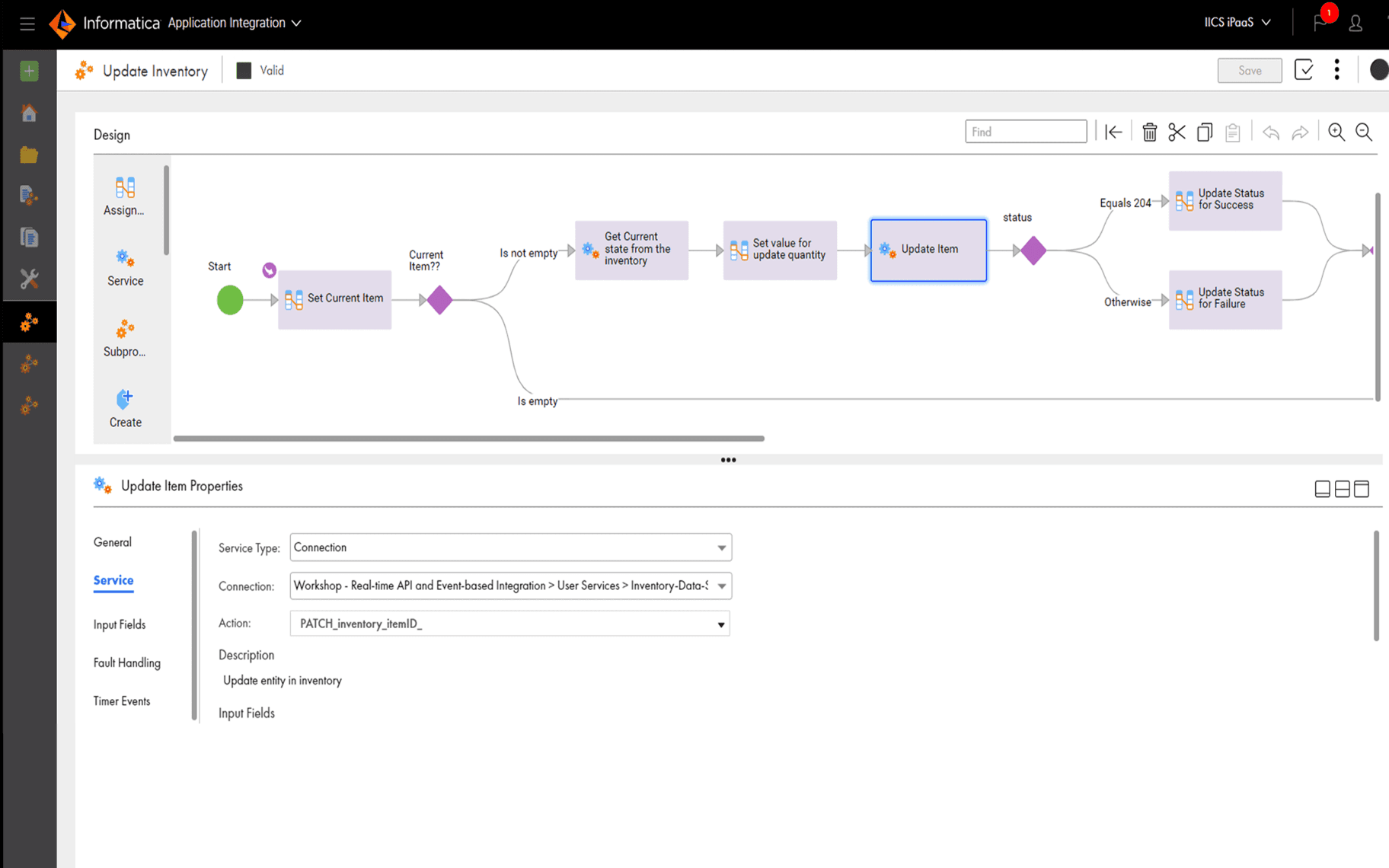This screenshot has height=868, width=1389.
Task: Open the Explore folder in the left sidebar
Action: (28, 155)
